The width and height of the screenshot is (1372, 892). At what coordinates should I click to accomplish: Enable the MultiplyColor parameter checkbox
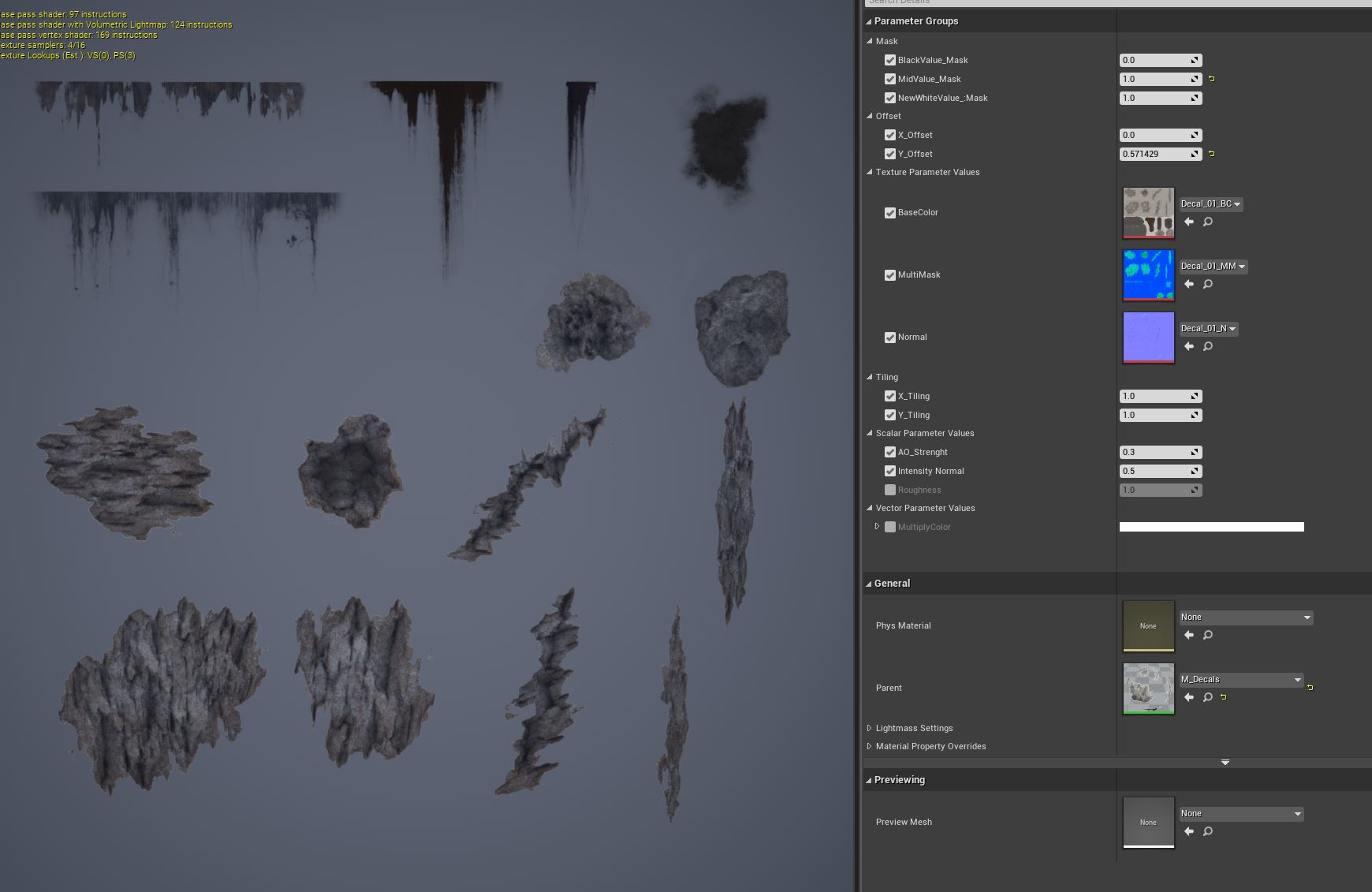890,527
